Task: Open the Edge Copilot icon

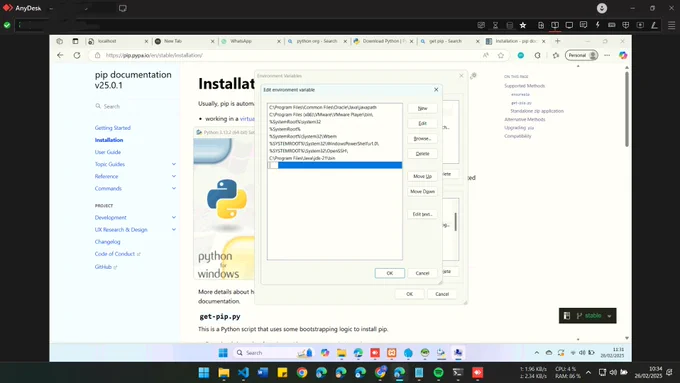Action: pos(623,55)
